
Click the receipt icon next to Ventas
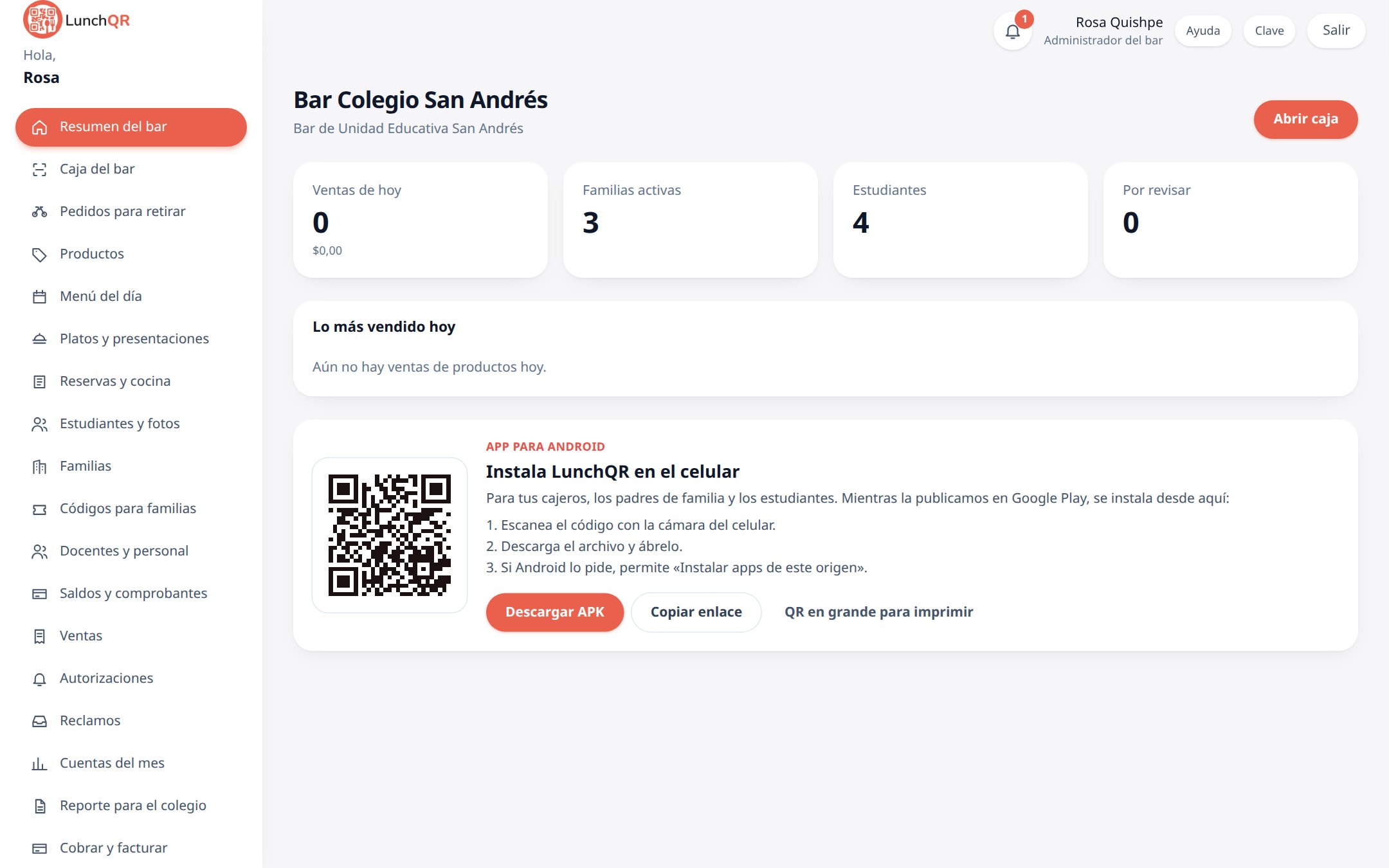[x=40, y=637]
